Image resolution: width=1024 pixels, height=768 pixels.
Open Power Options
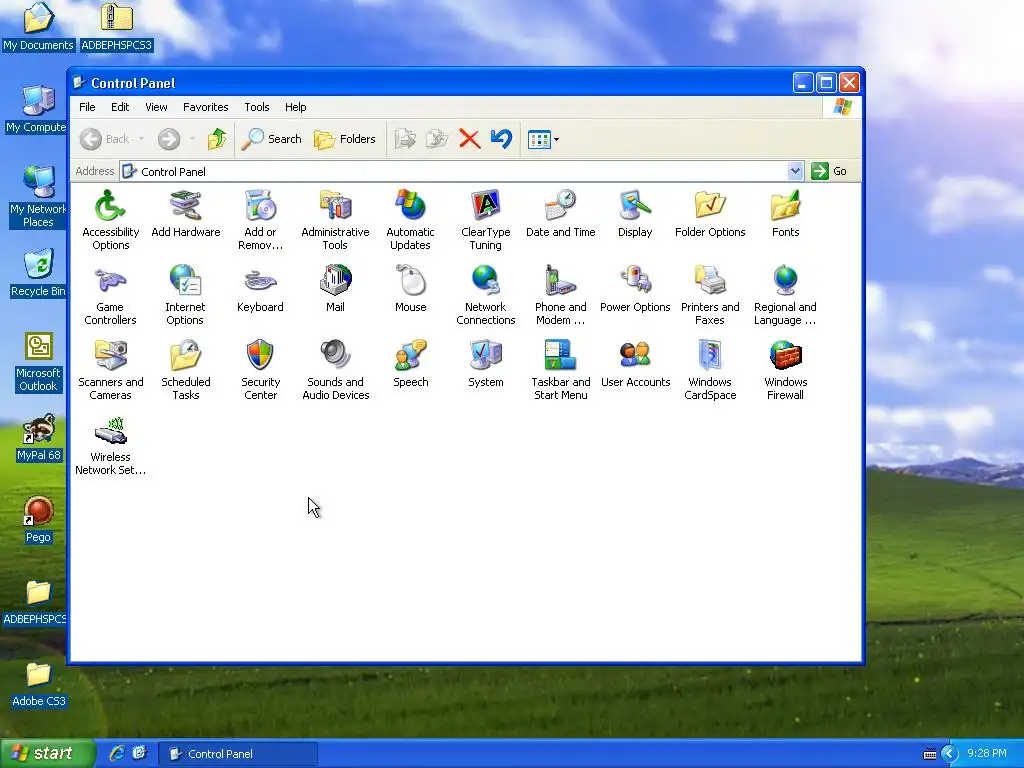pyautogui.click(x=635, y=289)
